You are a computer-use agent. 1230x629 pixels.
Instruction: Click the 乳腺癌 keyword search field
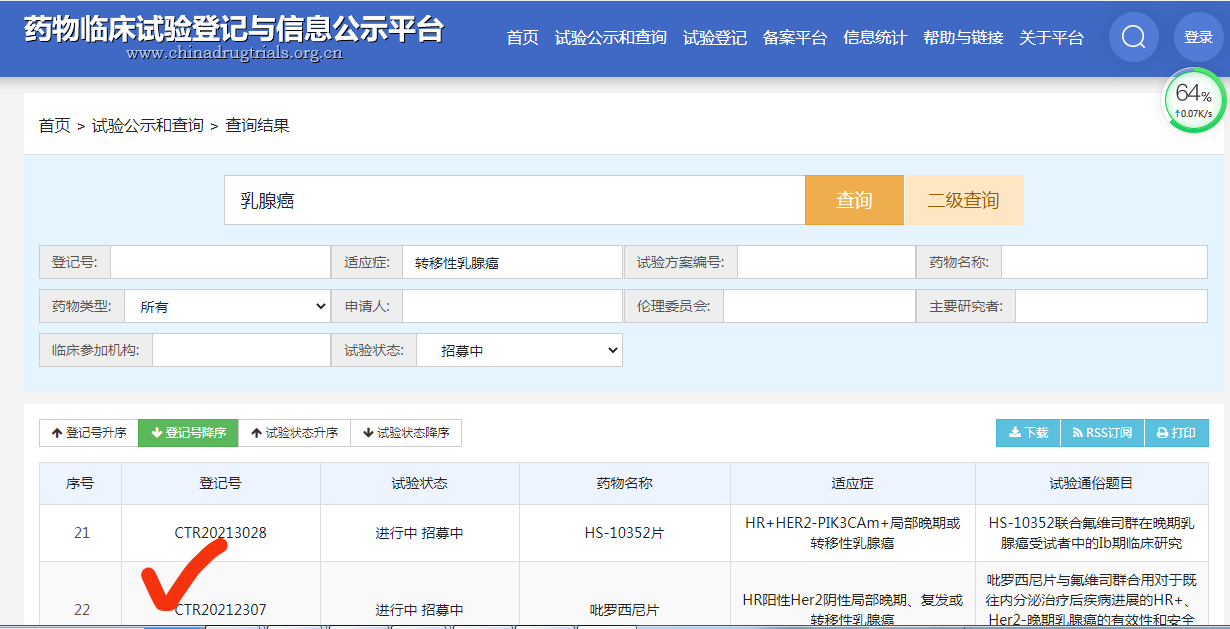coord(514,200)
